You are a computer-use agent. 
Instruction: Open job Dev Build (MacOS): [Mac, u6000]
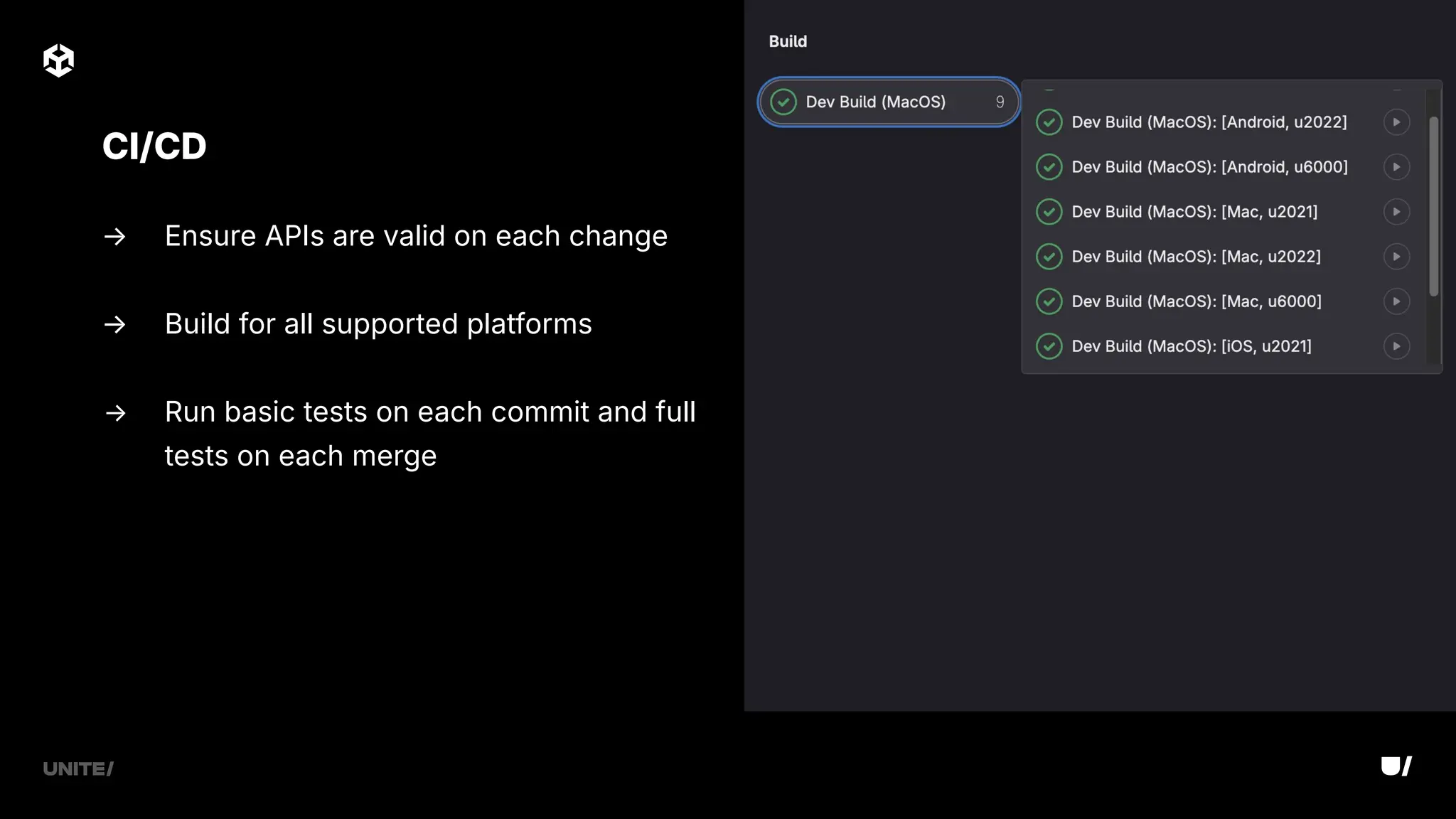click(1197, 301)
